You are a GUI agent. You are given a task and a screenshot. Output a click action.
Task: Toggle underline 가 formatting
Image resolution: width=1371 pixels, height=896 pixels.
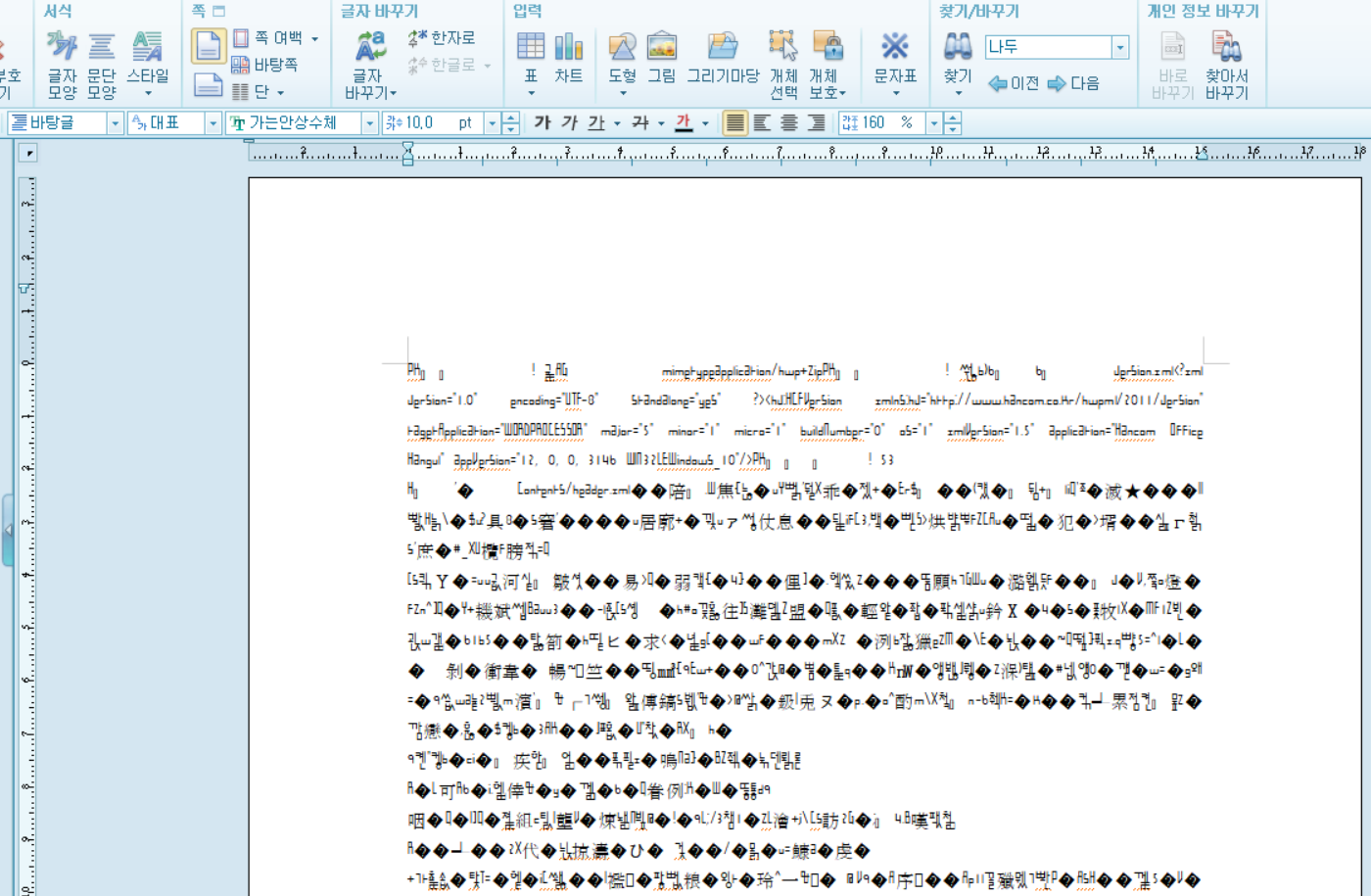tap(596, 122)
